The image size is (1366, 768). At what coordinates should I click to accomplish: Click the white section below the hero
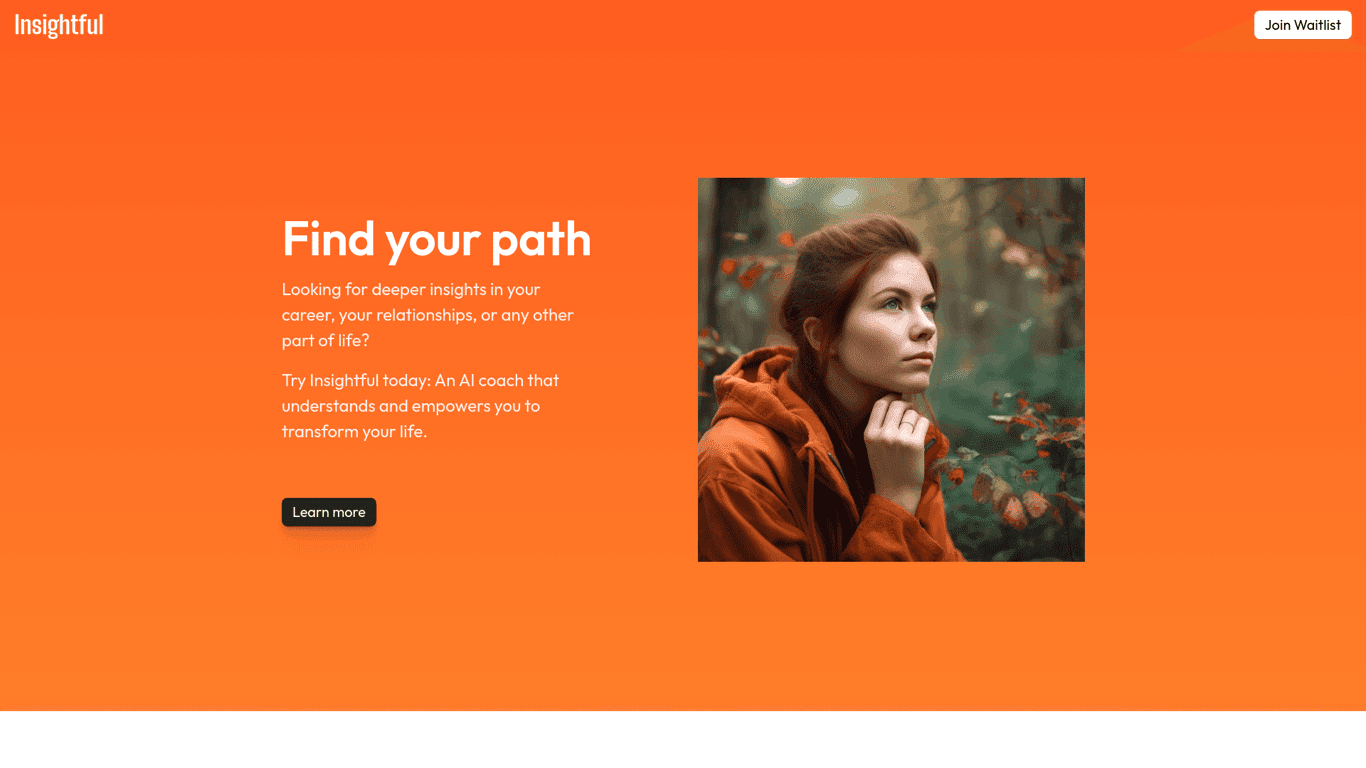pyautogui.click(x=683, y=739)
